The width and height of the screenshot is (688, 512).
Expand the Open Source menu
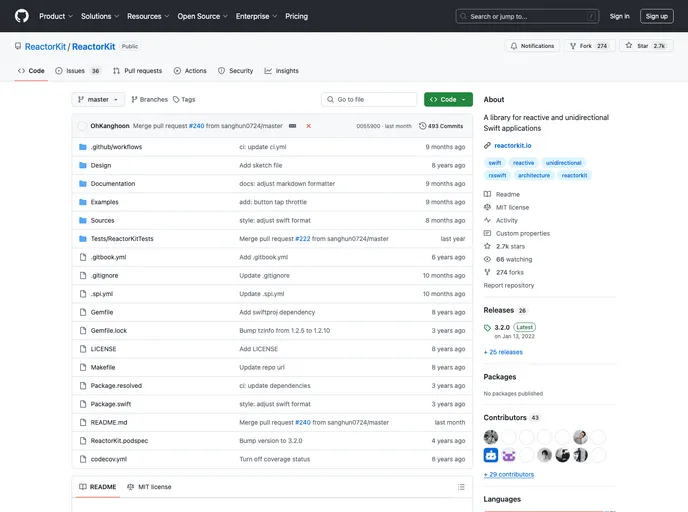coord(202,16)
